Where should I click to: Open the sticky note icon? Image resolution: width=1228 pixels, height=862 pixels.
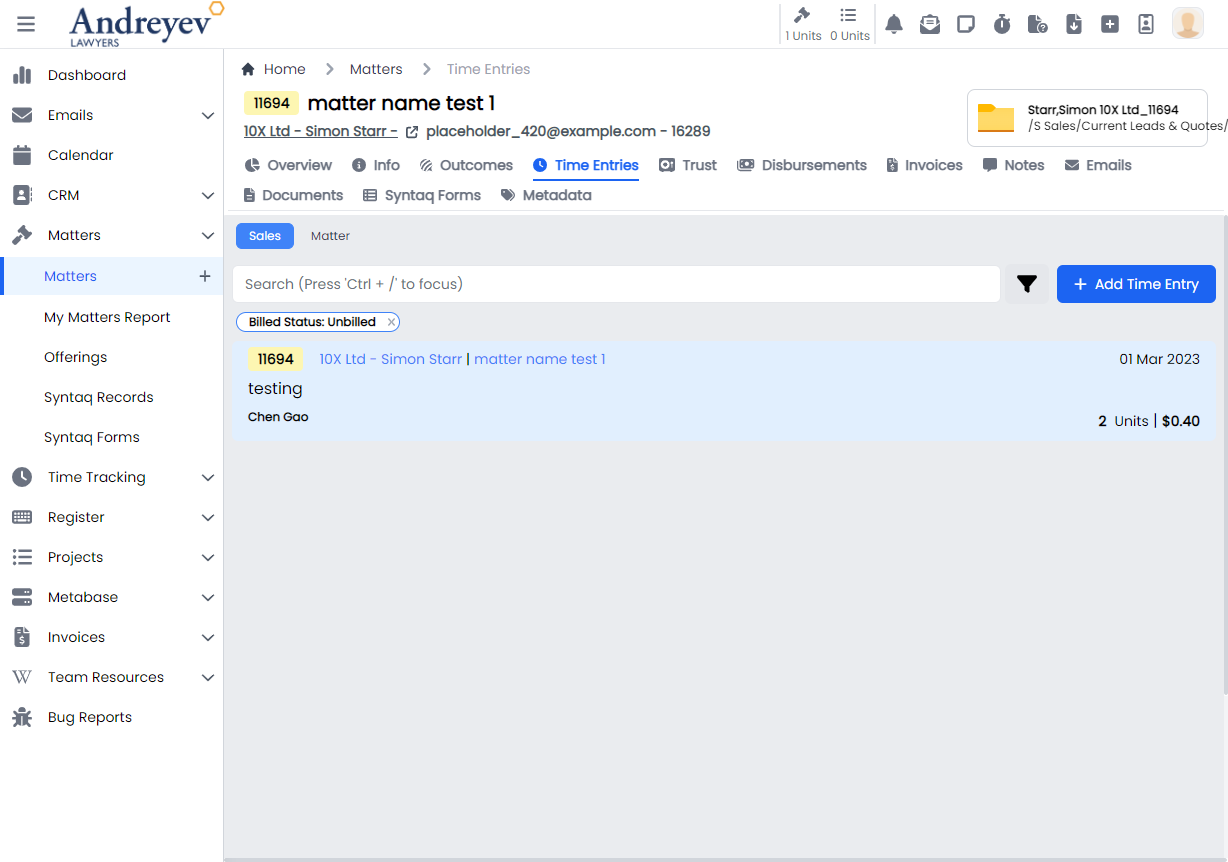point(966,24)
